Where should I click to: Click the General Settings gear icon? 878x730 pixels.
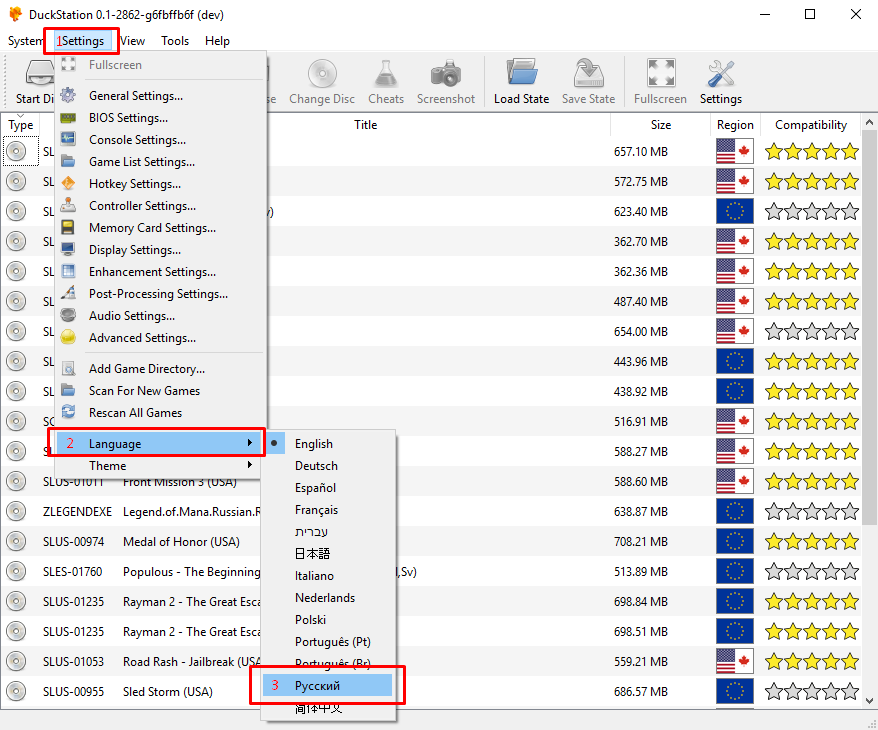[x=68, y=96]
